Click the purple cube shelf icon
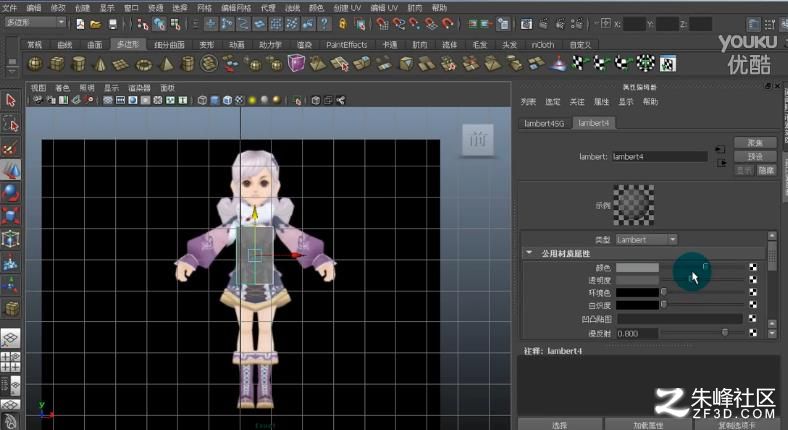 tap(296, 63)
